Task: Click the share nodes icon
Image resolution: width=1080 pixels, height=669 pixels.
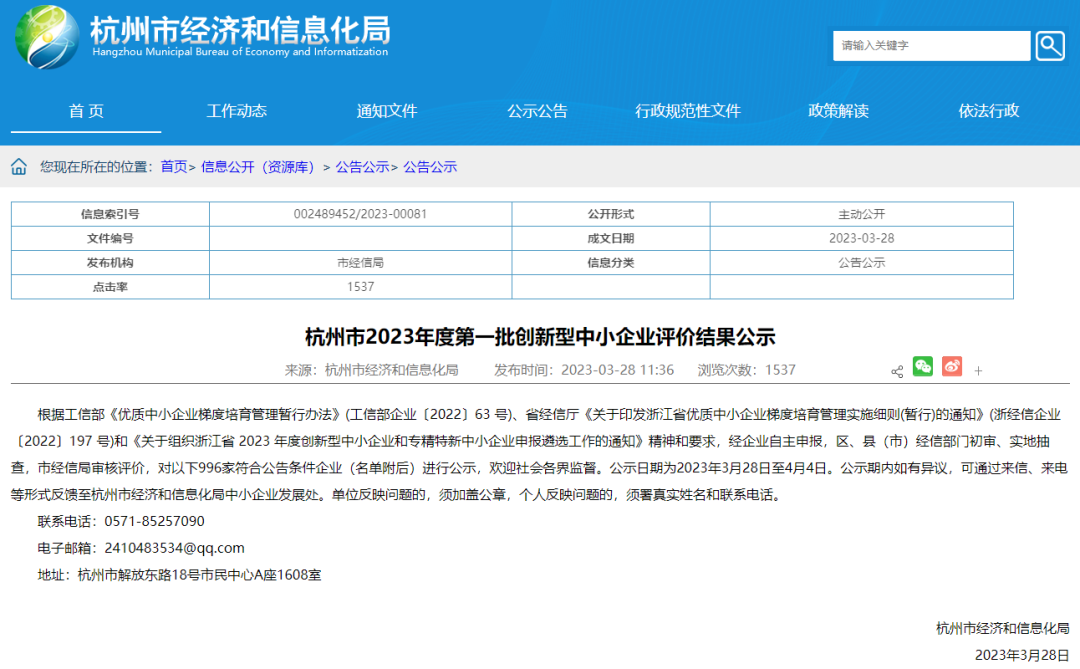Action: (897, 371)
